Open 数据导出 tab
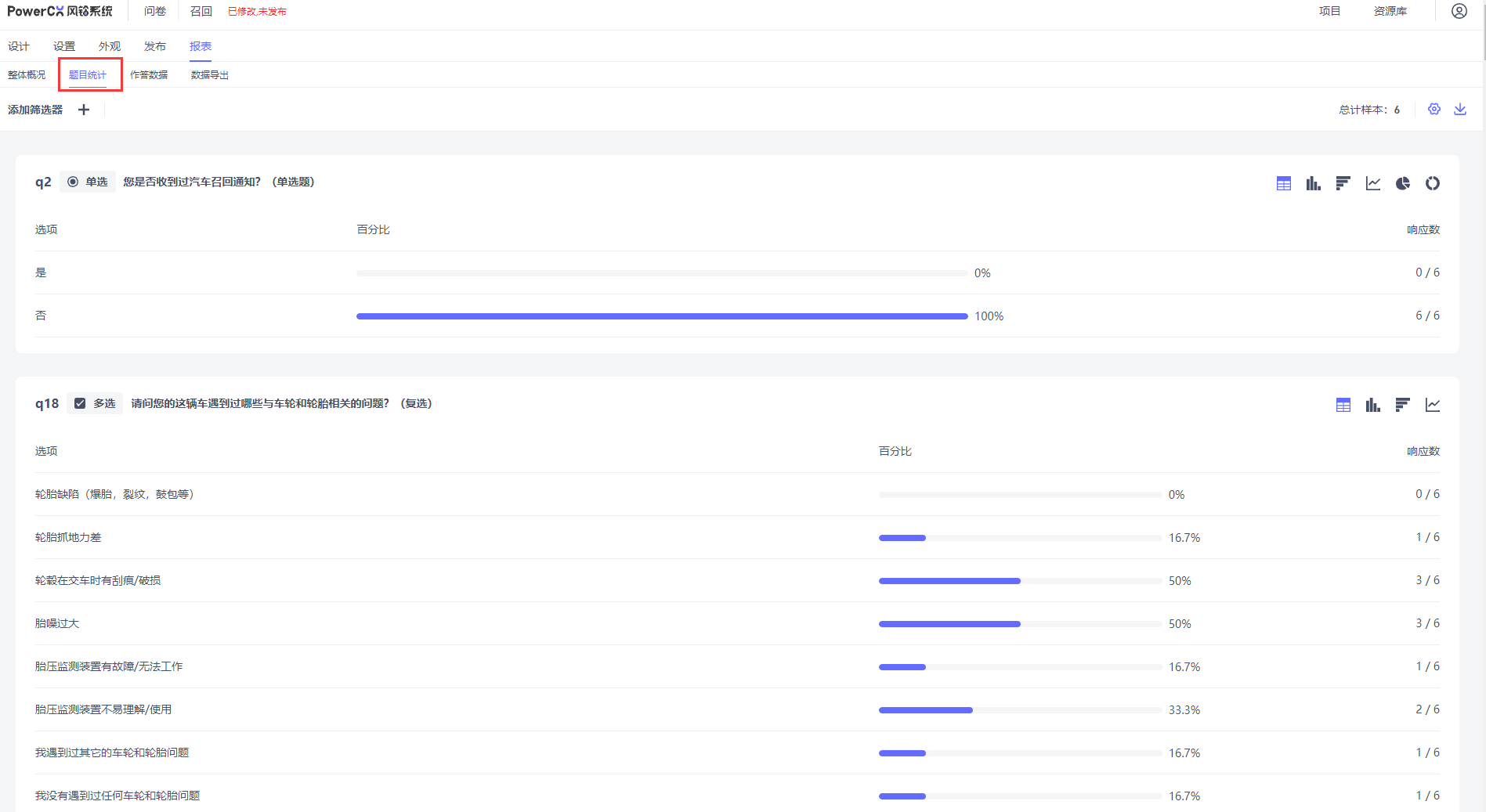This screenshot has width=1486, height=812. [x=210, y=75]
